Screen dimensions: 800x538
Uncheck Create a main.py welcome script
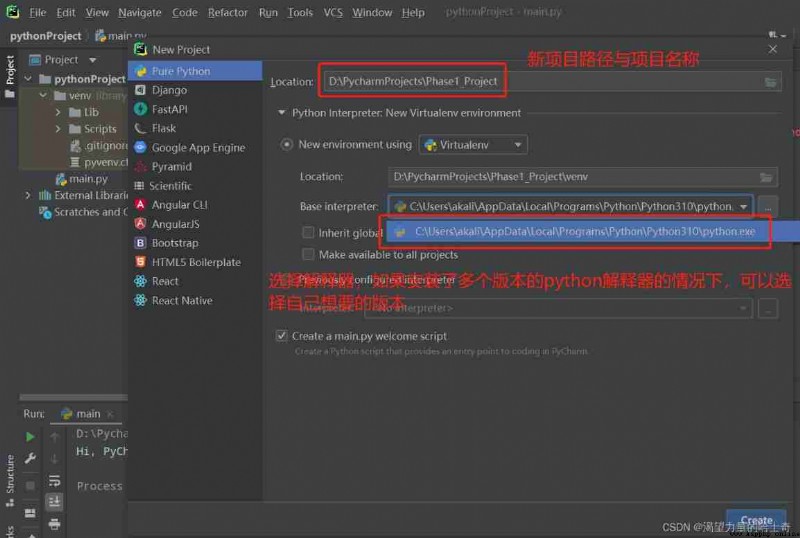281,336
